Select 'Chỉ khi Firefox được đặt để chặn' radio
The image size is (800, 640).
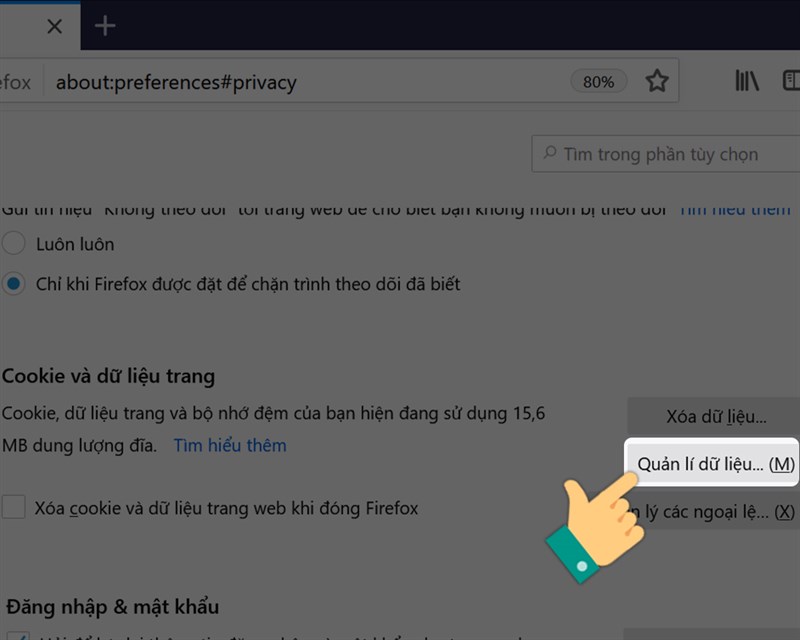point(14,283)
